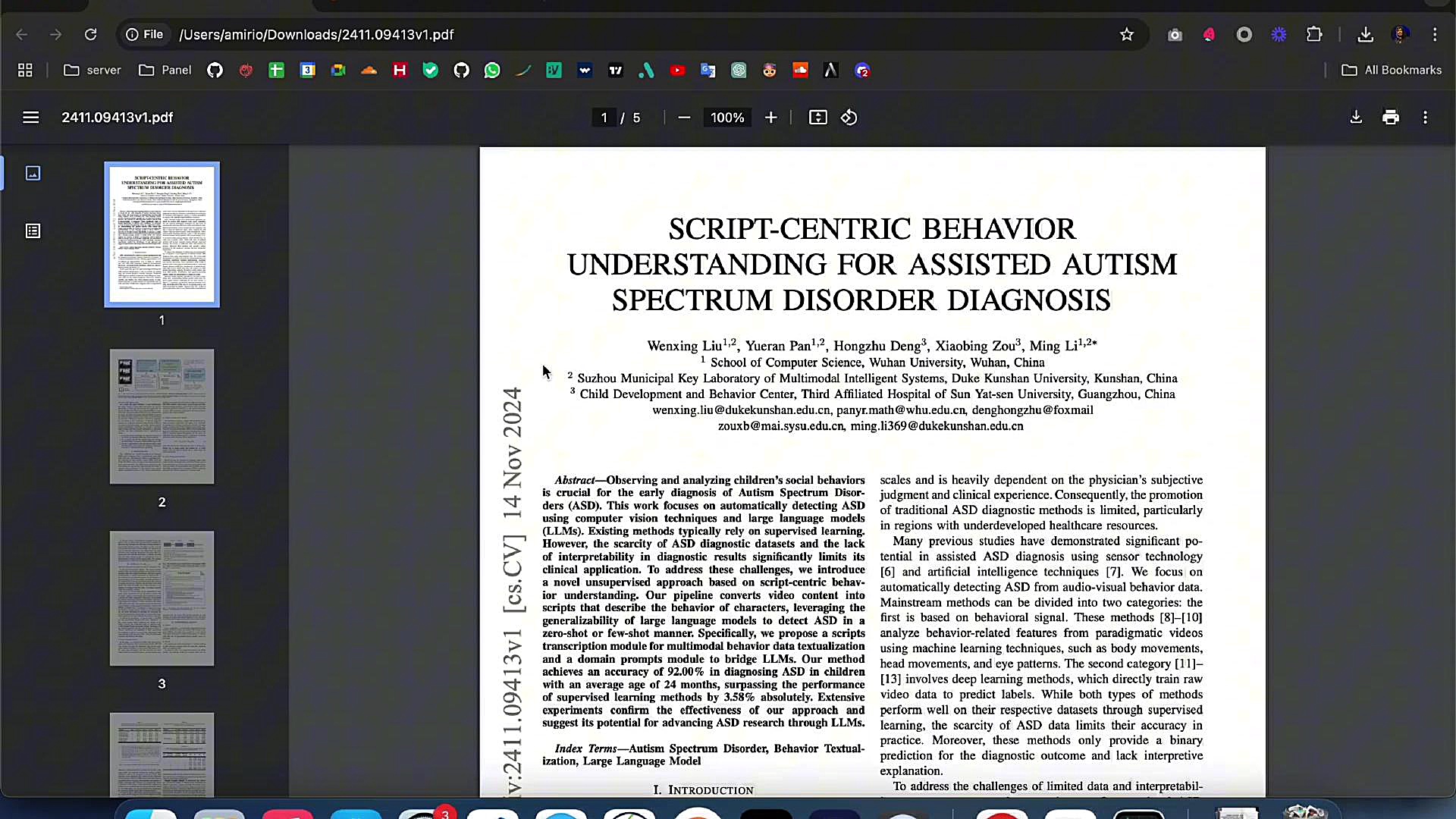Click the fit to page icon
Viewport: 1456px width, 819px height.
(x=817, y=118)
